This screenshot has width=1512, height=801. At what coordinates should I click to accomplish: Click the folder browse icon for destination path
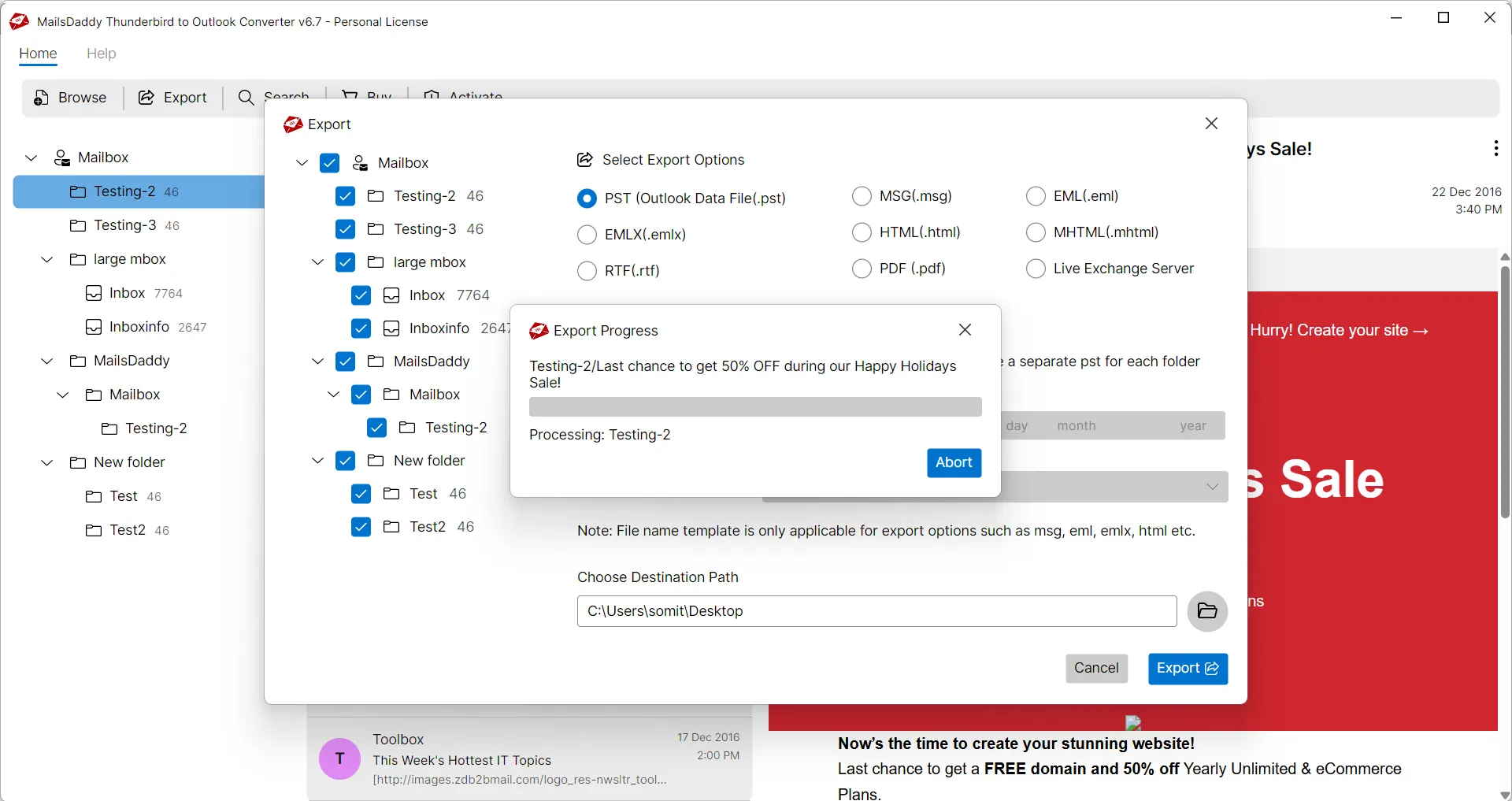pyautogui.click(x=1207, y=612)
